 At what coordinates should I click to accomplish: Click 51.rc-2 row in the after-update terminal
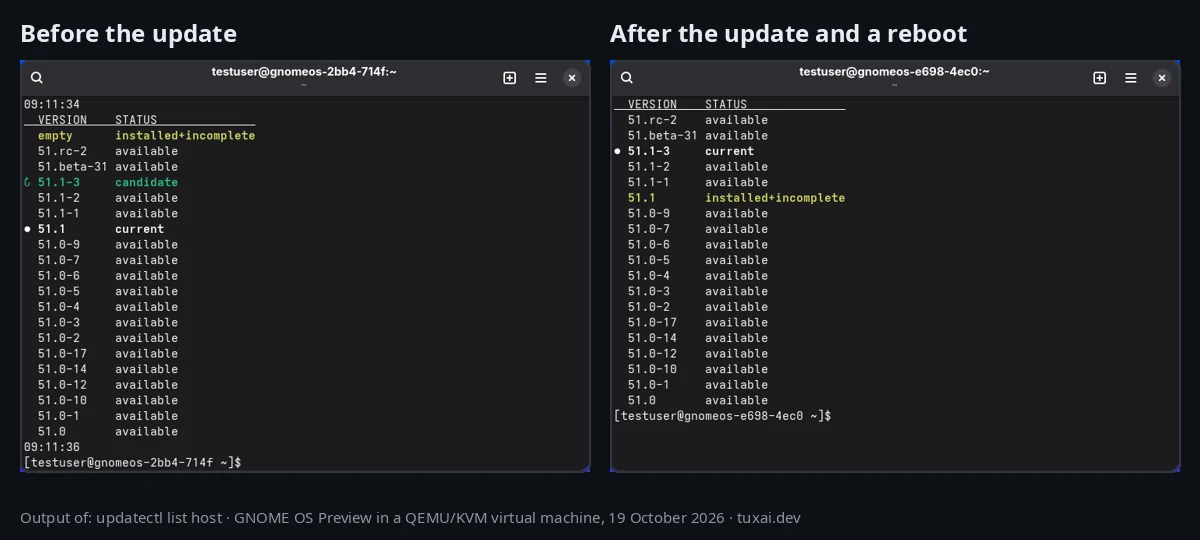point(698,120)
